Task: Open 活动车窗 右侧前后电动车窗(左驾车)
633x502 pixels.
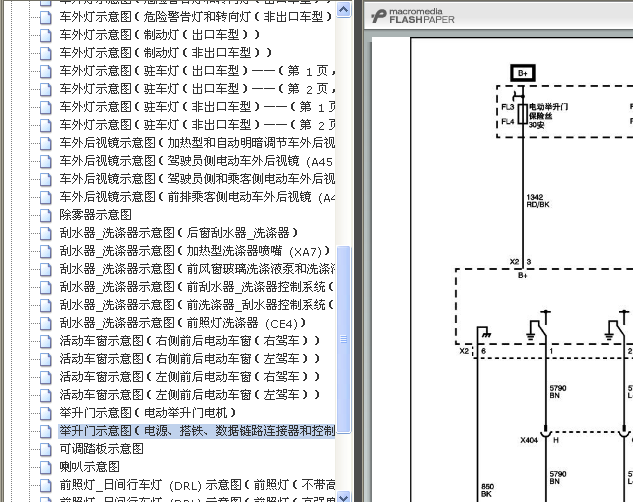Action: (x=190, y=359)
